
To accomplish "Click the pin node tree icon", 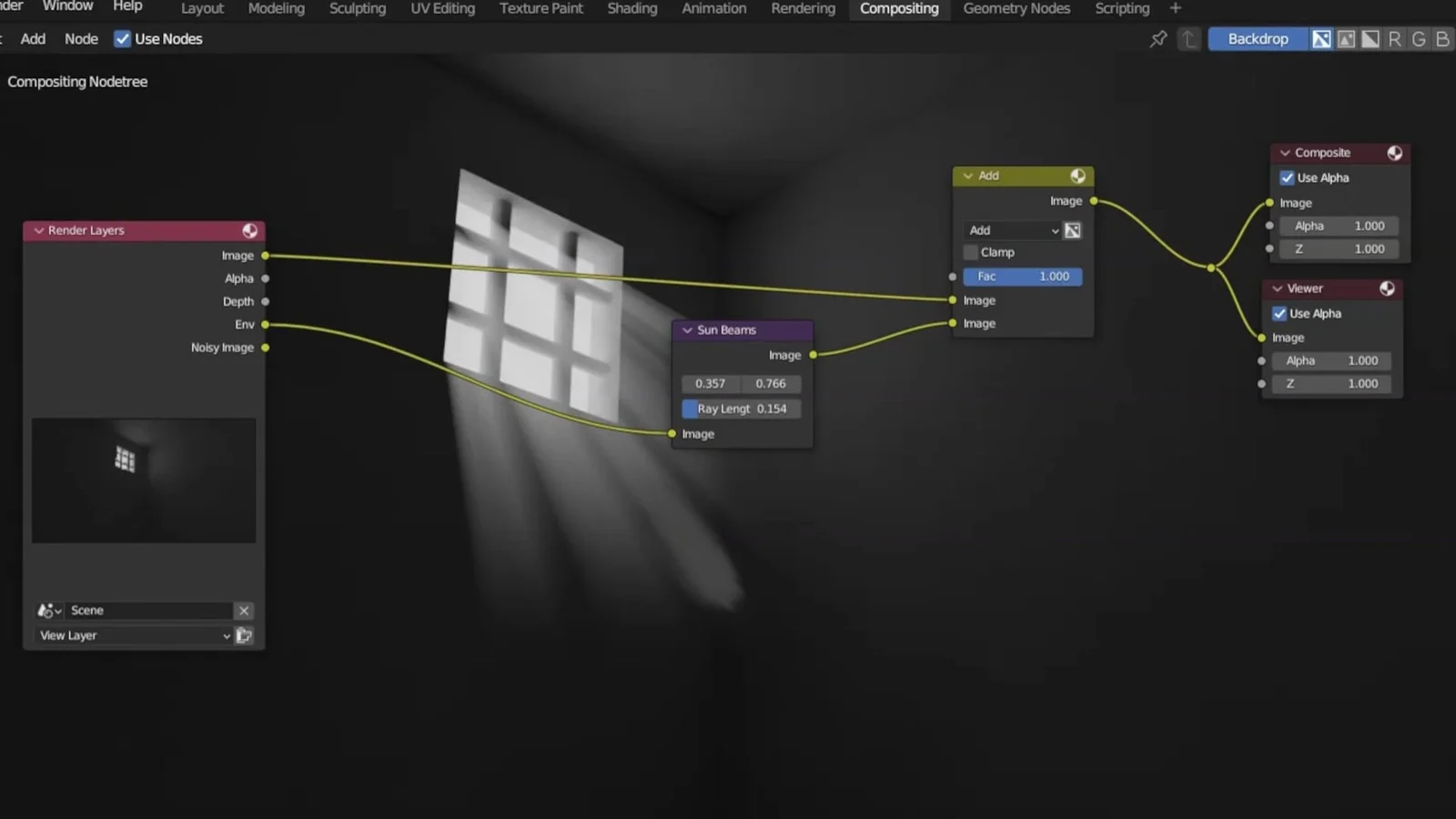I will pos(1158,39).
